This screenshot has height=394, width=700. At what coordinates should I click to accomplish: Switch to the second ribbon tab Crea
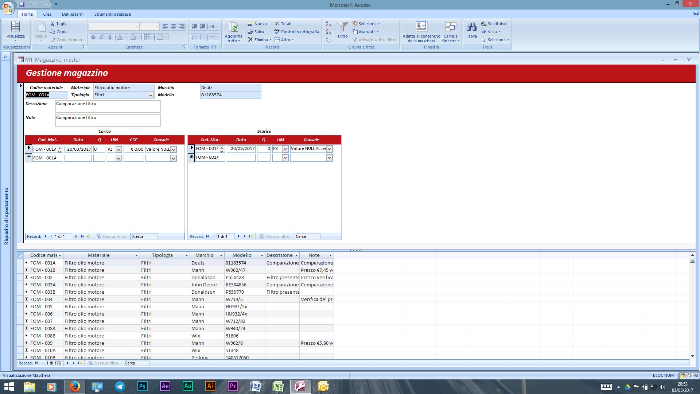pyautogui.click(x=47, y=14)
